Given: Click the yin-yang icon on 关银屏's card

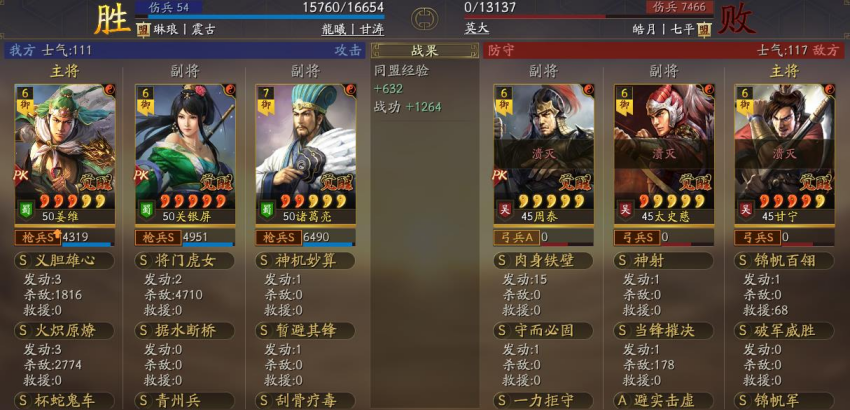Looking at the screenshot, I should click(x=229, y=90).
